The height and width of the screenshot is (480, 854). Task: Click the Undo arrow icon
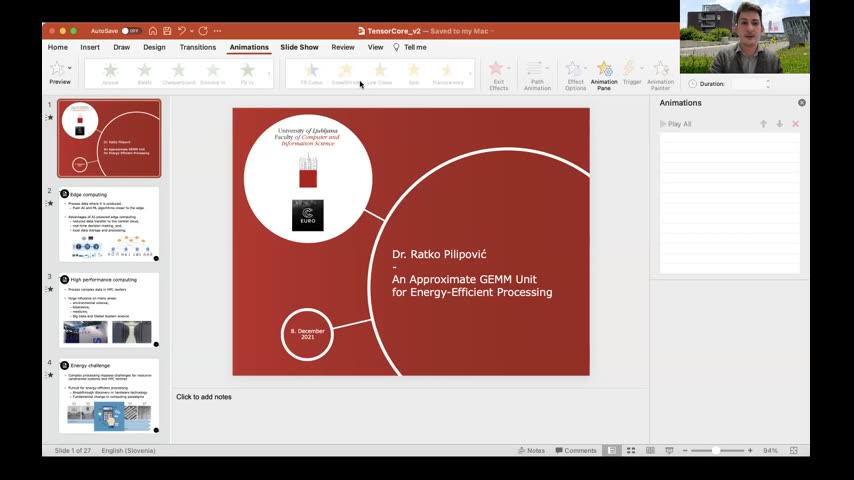(181, 31)
